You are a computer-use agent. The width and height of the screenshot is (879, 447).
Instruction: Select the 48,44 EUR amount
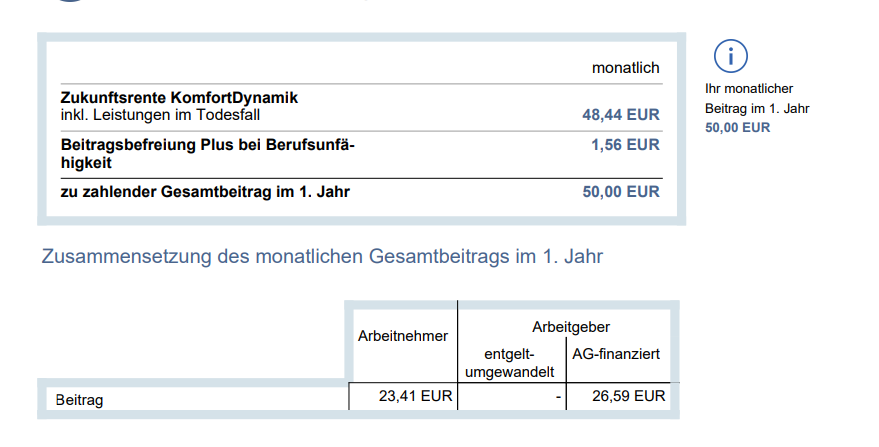621,115
